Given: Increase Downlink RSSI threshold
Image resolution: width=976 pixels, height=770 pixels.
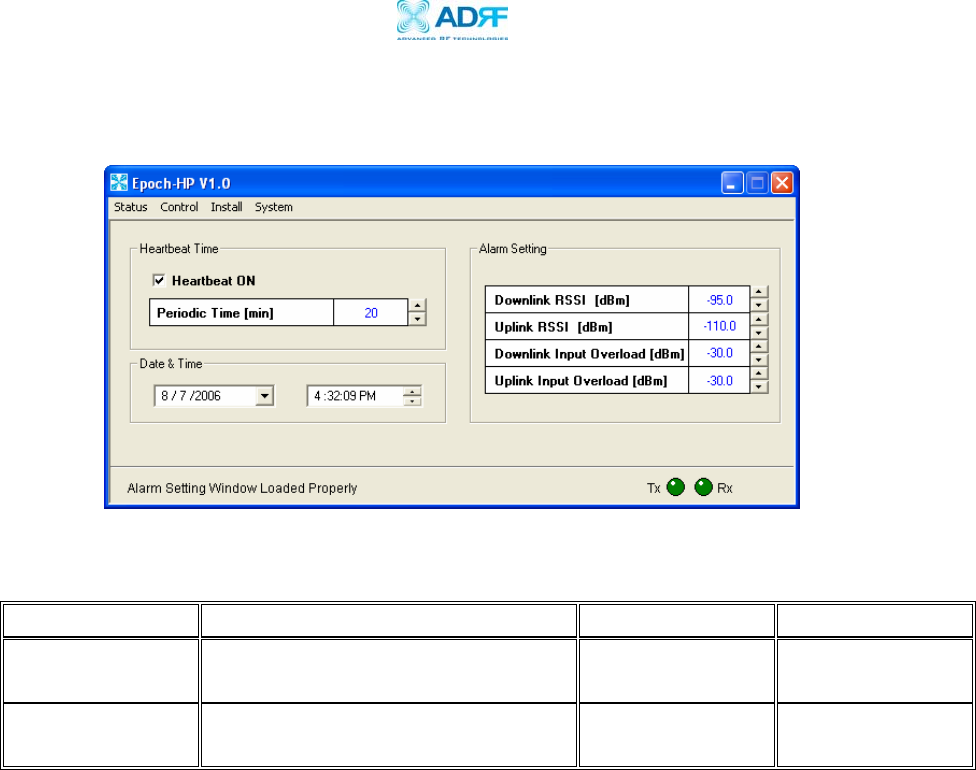Looking at the screenshot, I should tap(759, 292).
